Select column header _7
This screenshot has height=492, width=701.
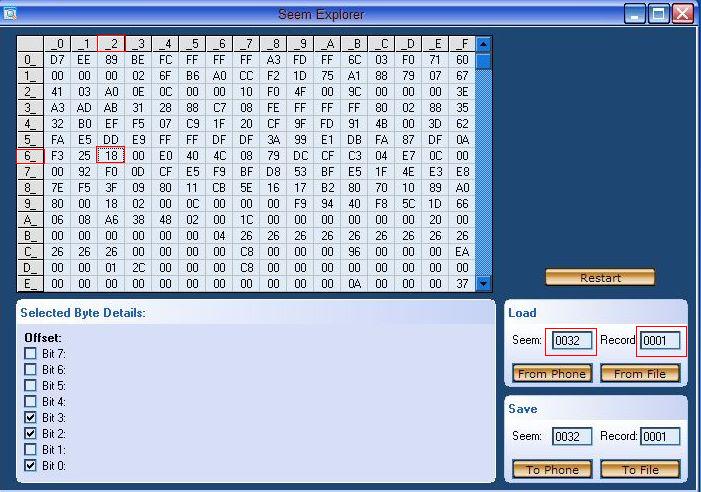coord(246,44)
